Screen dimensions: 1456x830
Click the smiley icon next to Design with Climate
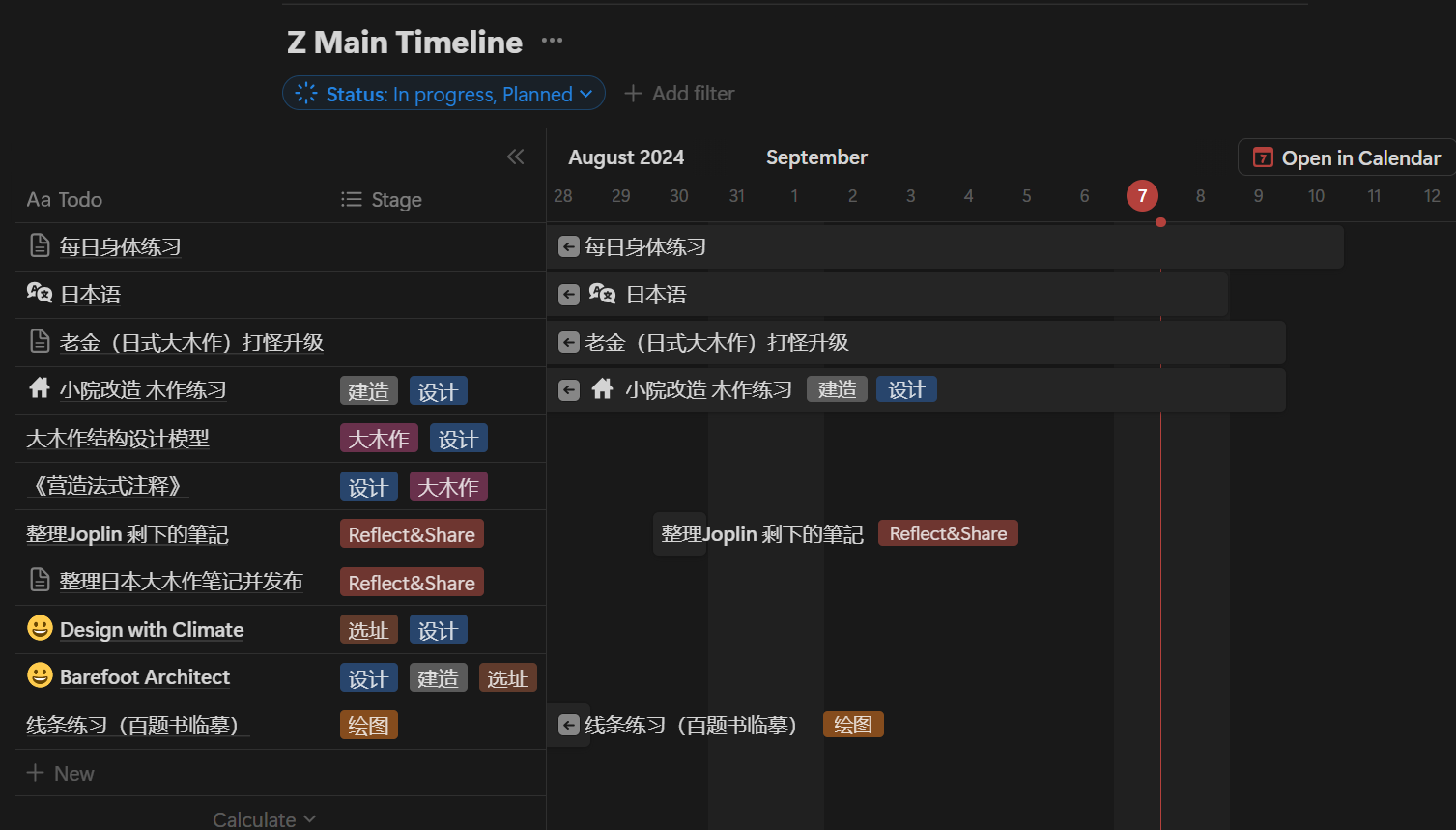[40, 629]
